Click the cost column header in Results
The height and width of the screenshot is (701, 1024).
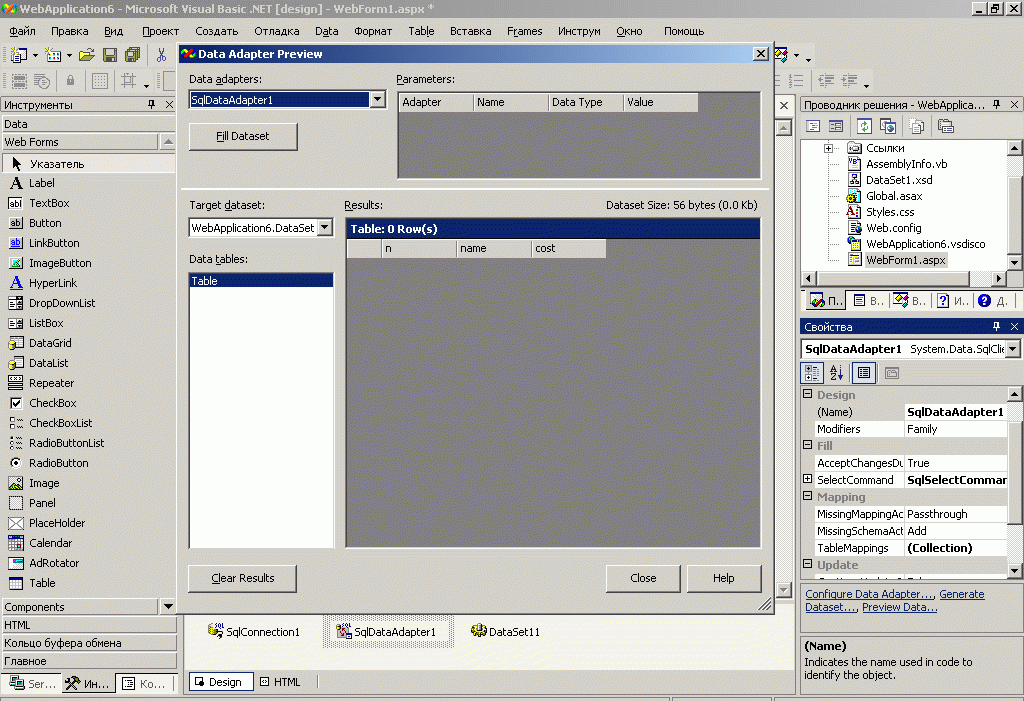pos(568,248)
